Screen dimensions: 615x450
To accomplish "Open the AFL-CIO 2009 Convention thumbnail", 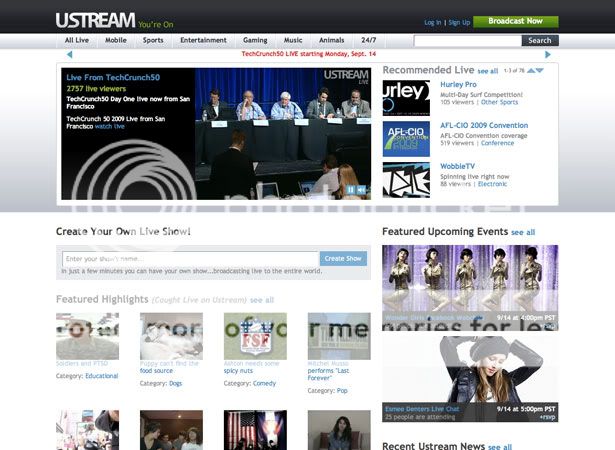I will point(405,139).
